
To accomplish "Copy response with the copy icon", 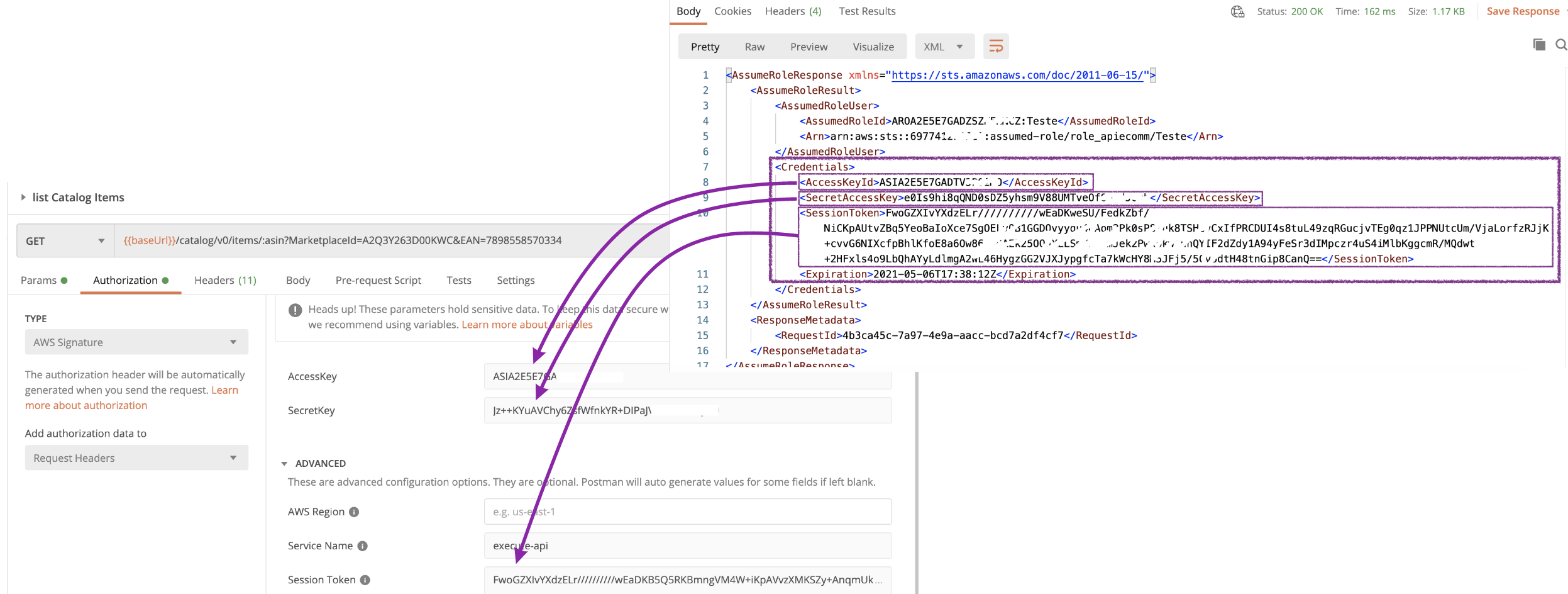I will pos(1539,45).
